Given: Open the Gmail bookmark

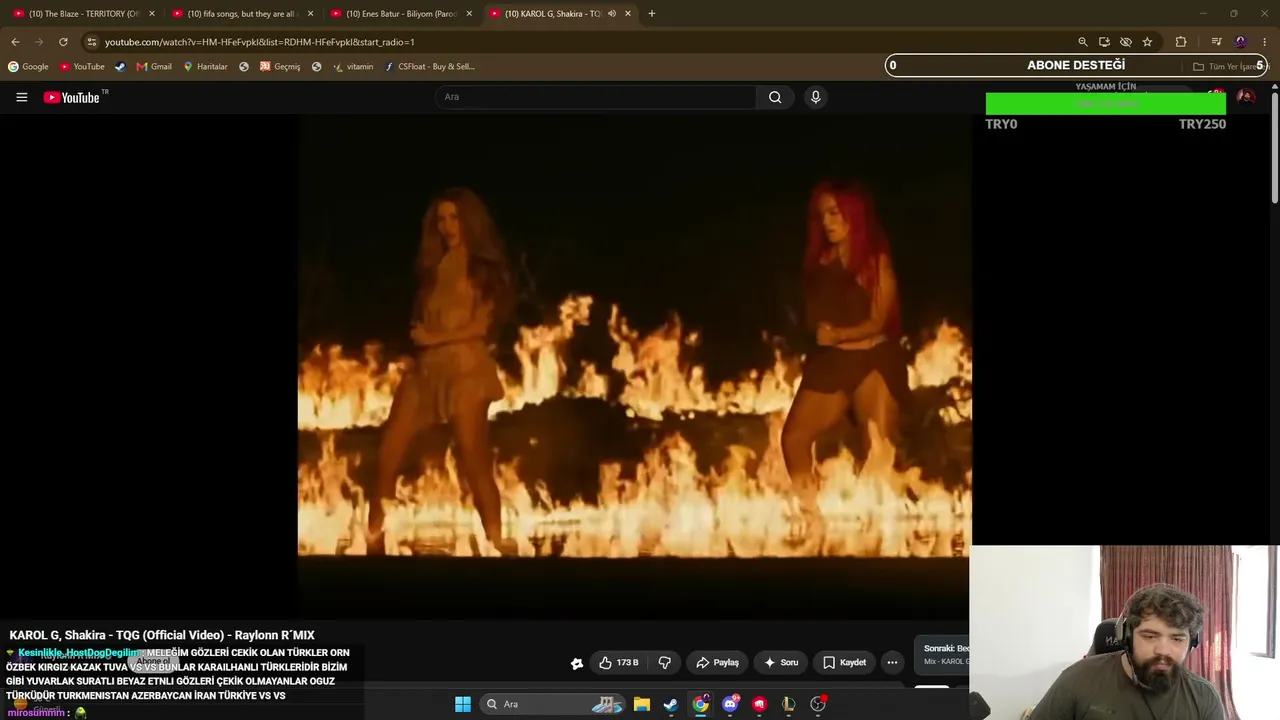Looking at the screenshot, I should (154, 67).
